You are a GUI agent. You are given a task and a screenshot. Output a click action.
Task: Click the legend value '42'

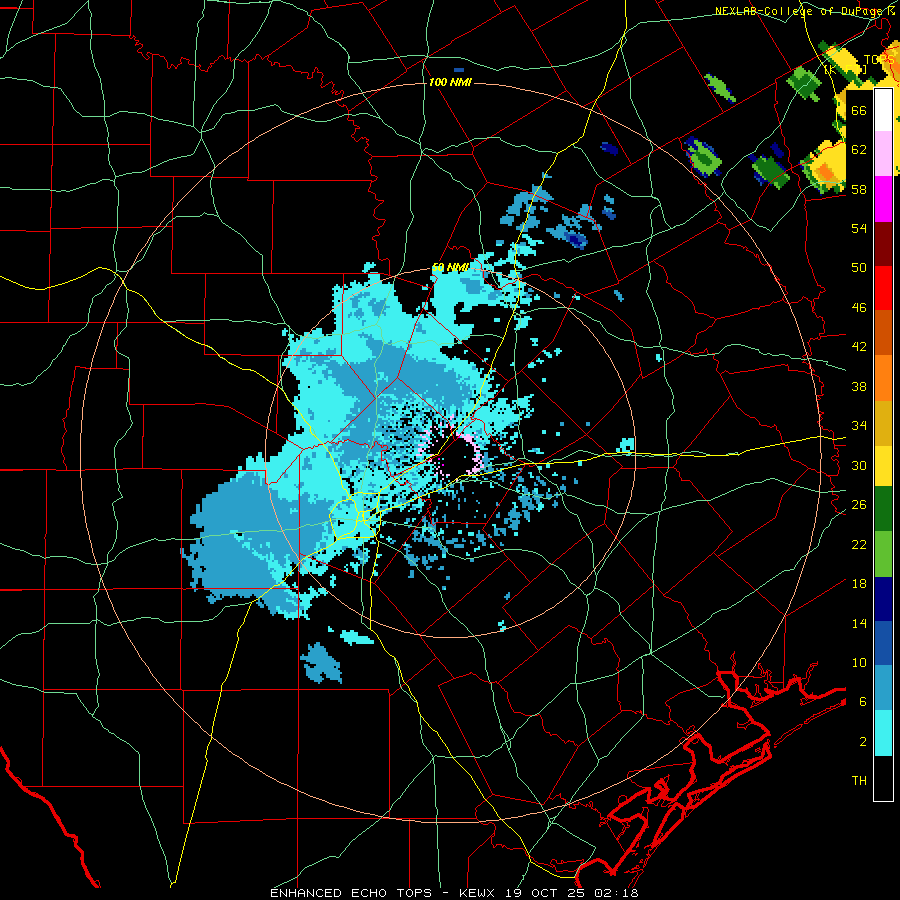[x=859, y=347]
